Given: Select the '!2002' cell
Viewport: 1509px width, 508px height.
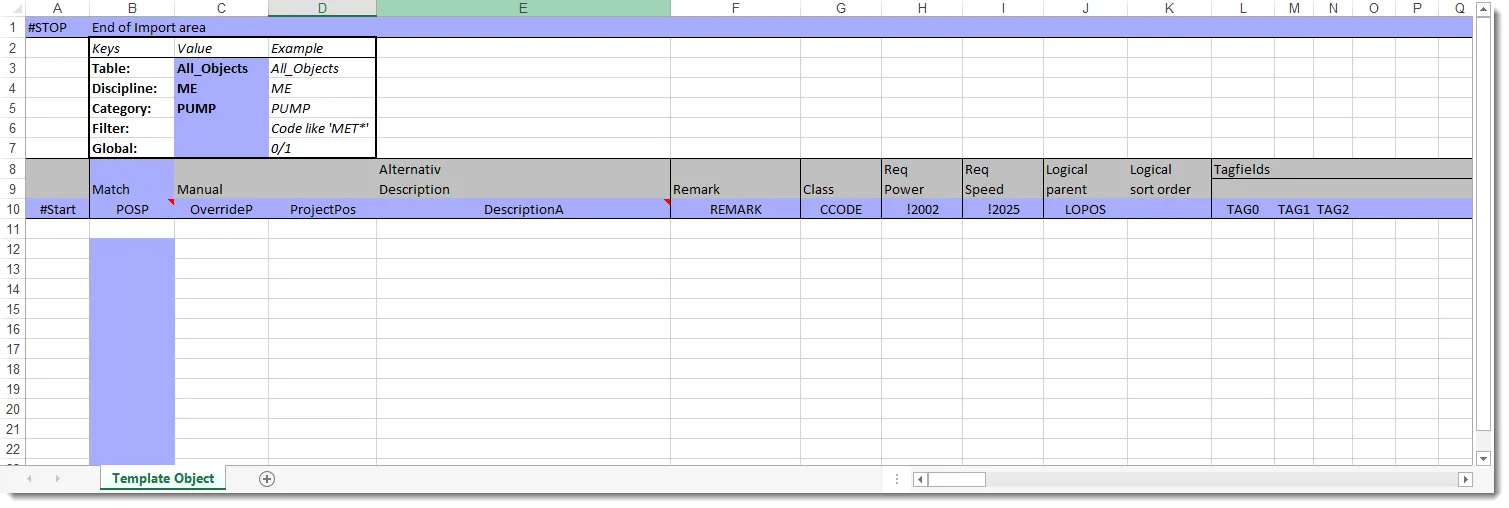Looking at the screenshot, I should [x=922, y=209].
